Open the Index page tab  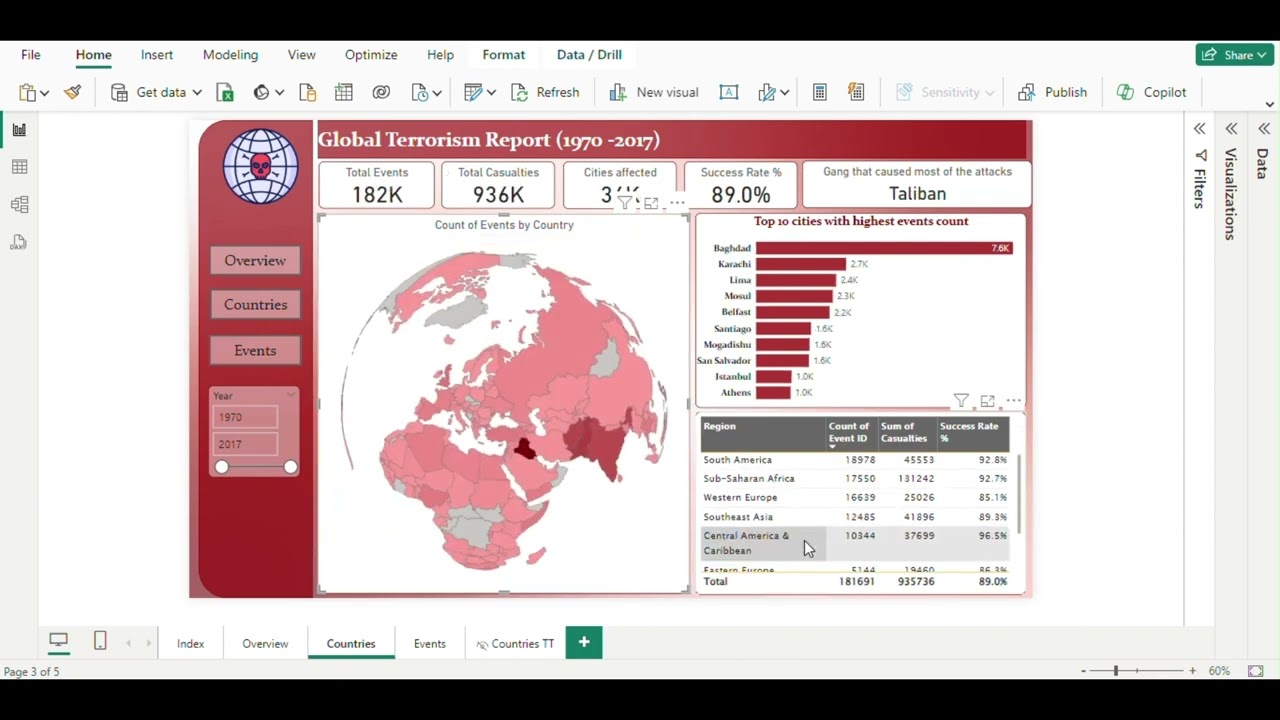190,644
